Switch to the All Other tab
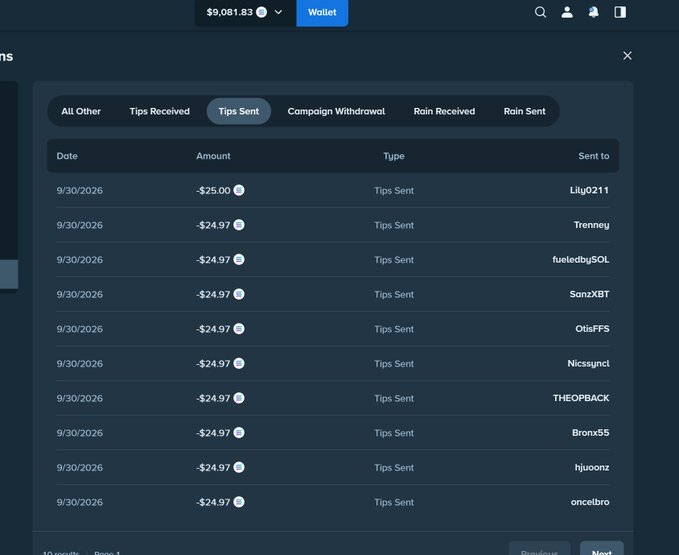Screen dimensions: 679x555 click(81, 111)
